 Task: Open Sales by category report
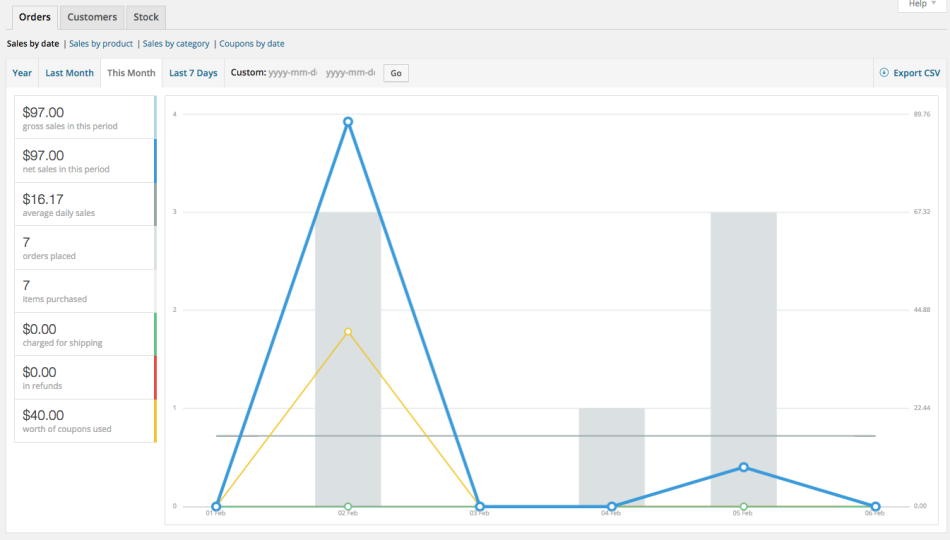(176, 44)
